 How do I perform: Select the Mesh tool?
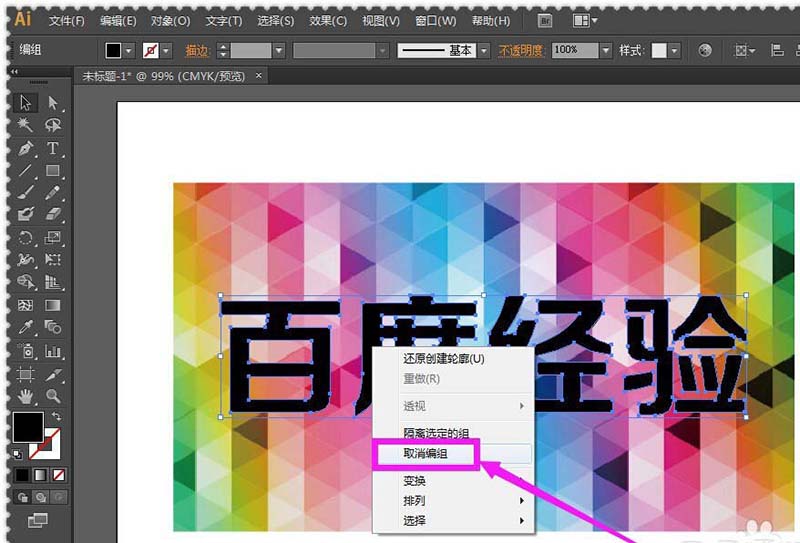point(25,305)
